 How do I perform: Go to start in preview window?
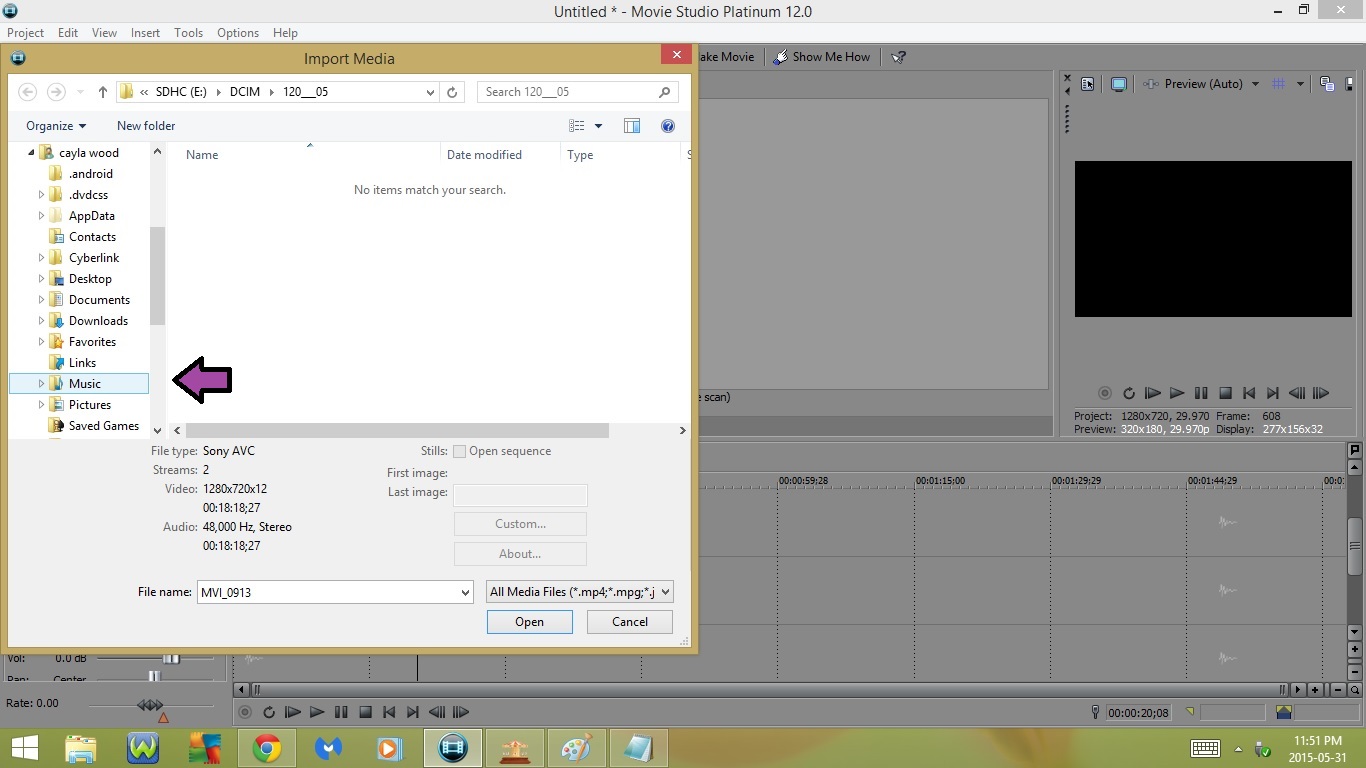pyautogui.click(x=1249, y=394)
